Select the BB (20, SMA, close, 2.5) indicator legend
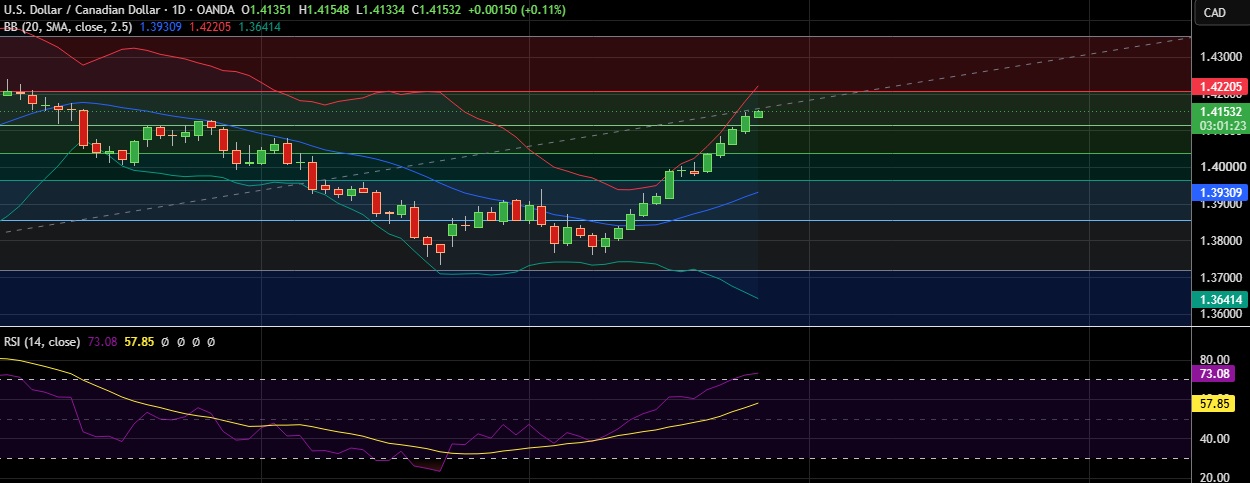This screenshot has width=1250, height=483. point(66,27)
